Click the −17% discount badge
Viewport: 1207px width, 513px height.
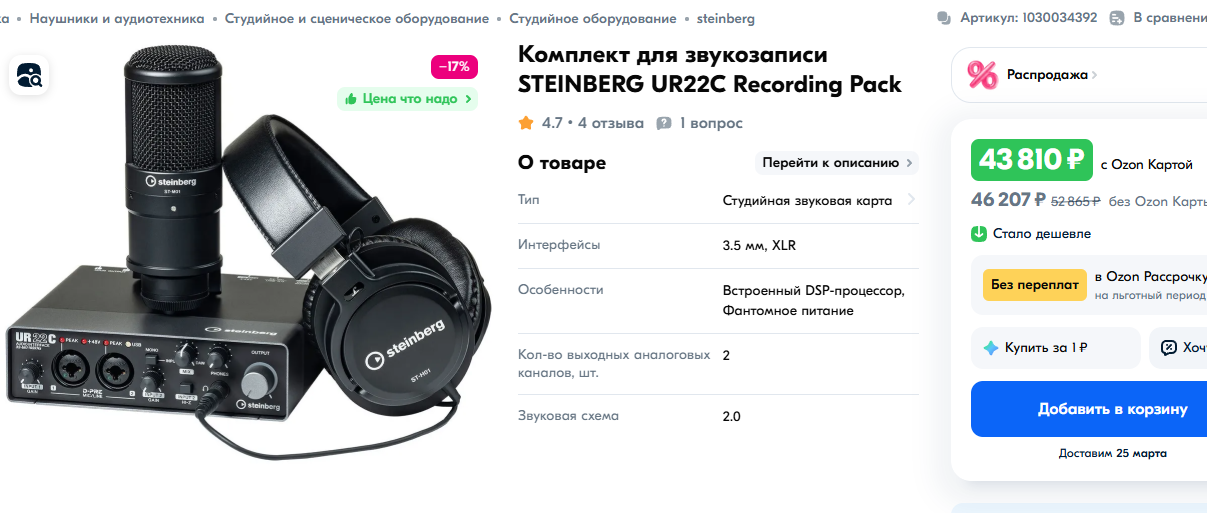pos(455,67)
